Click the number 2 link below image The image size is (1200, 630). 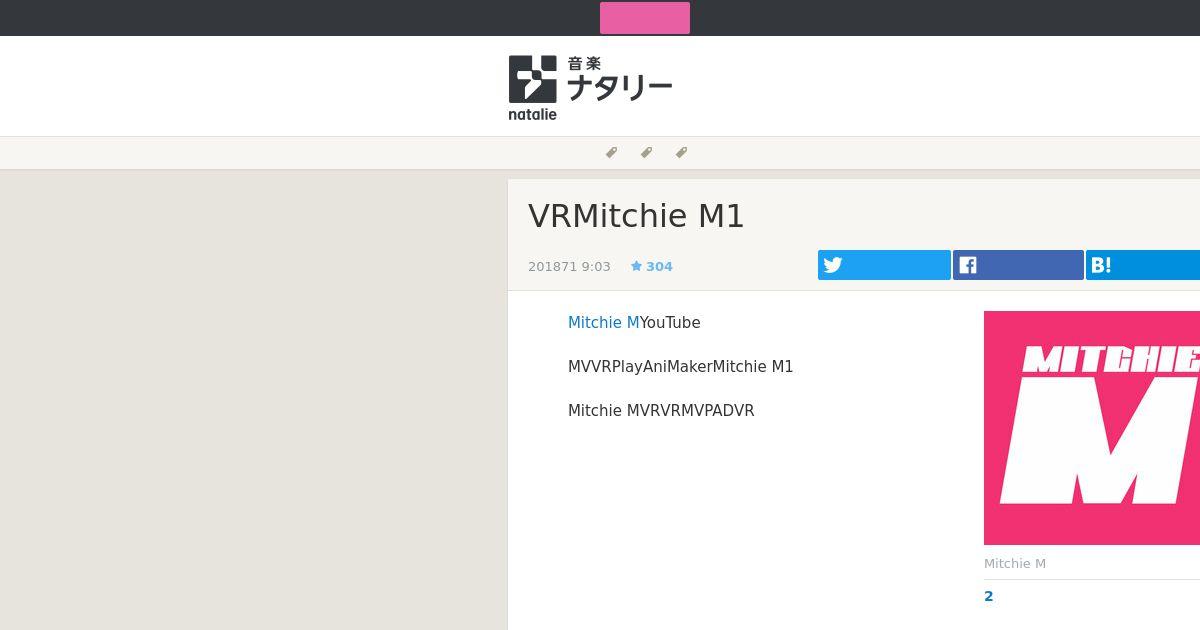(989, 596)
